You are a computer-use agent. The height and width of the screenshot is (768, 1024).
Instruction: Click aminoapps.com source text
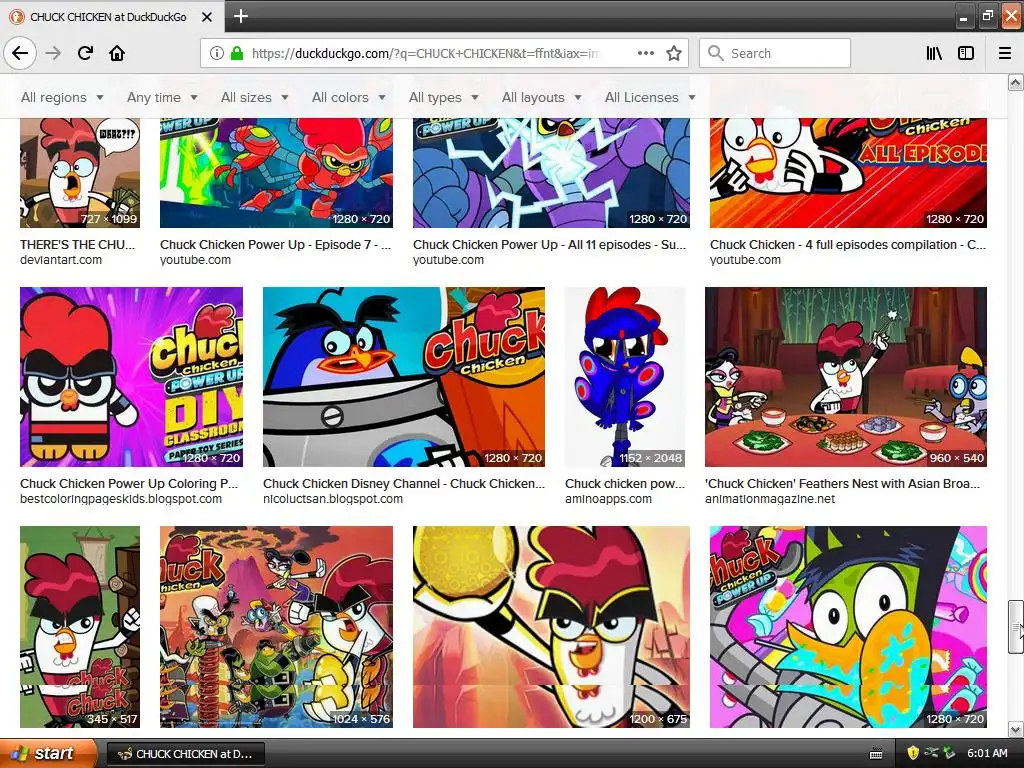608,499
